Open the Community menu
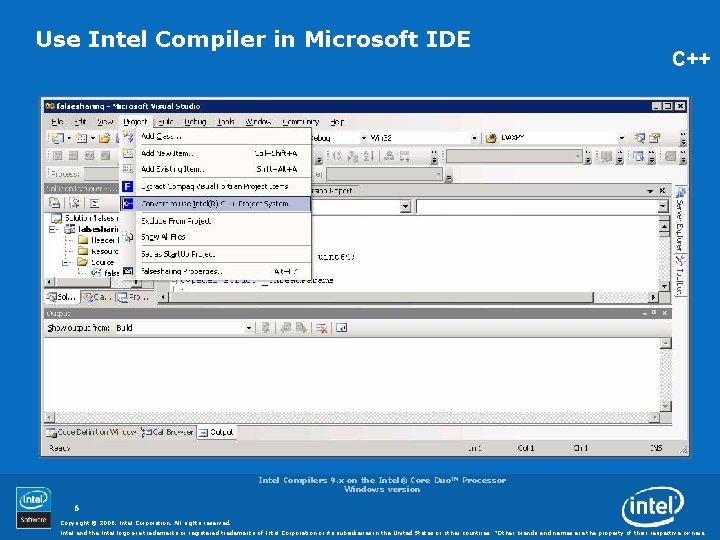Image resolution: width=720 pixels, height=540 pixels. tap(300, 122)
